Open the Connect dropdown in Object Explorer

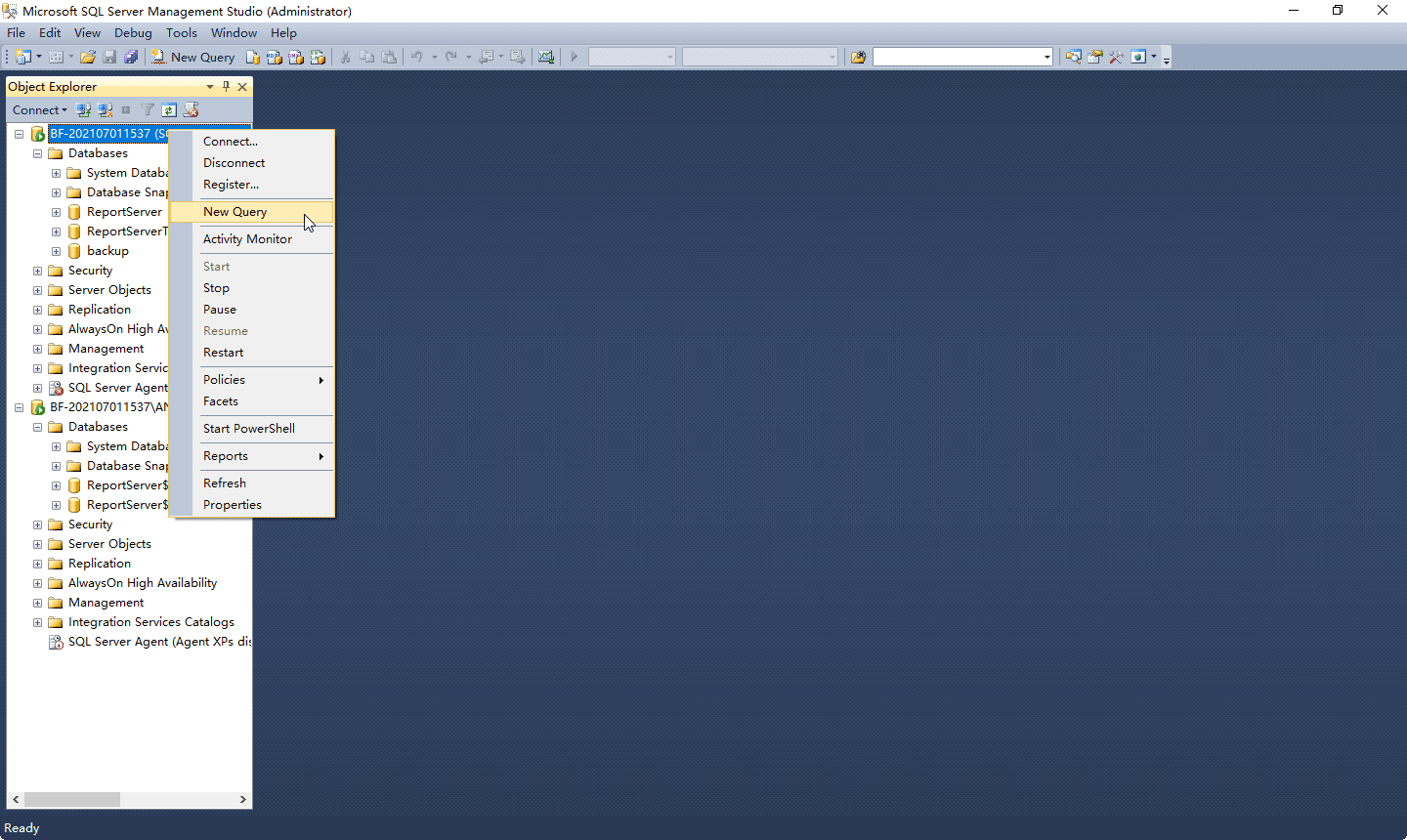click(40, 110)
